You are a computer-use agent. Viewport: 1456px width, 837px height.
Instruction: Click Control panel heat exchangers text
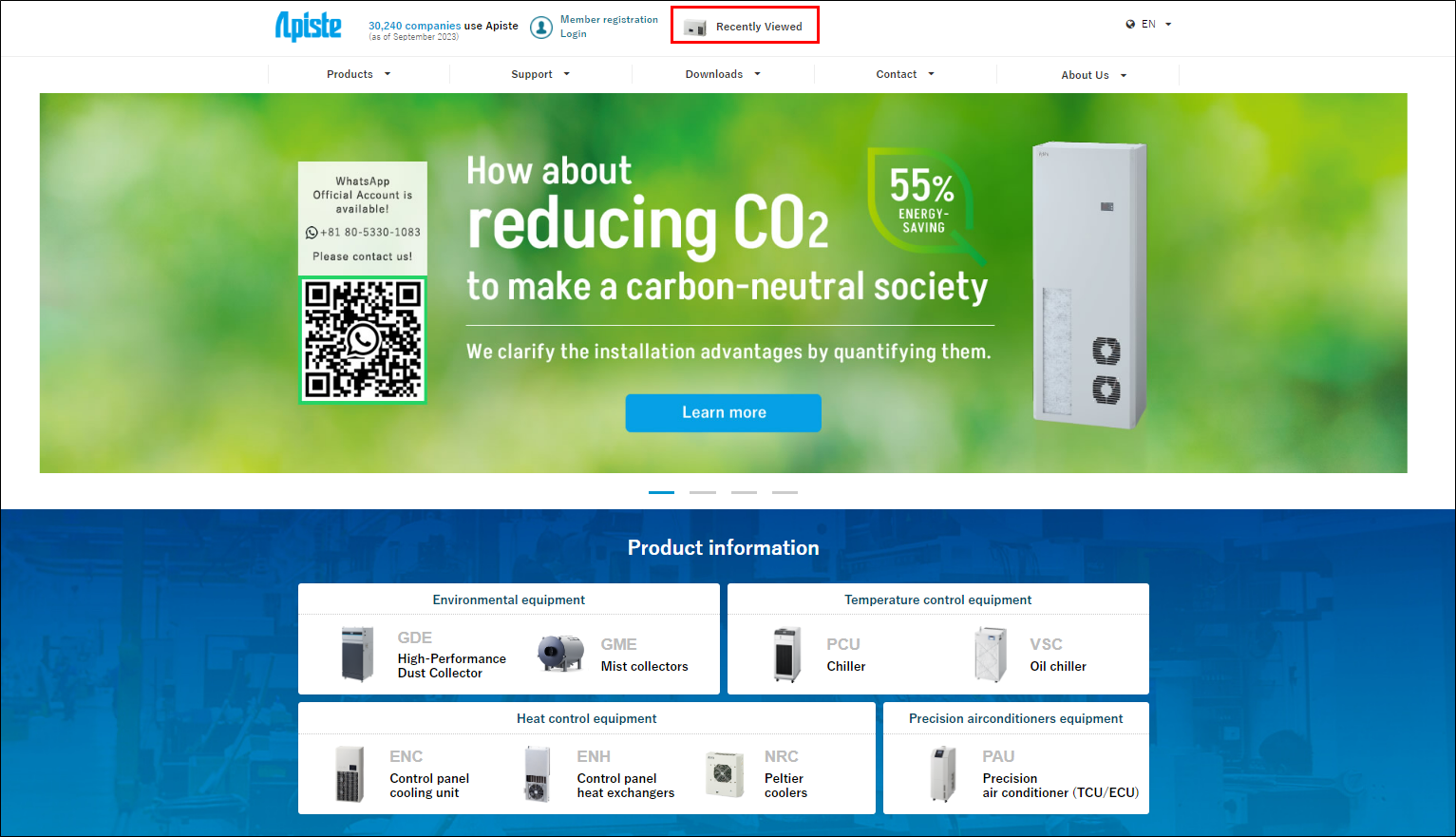point(626,786)
